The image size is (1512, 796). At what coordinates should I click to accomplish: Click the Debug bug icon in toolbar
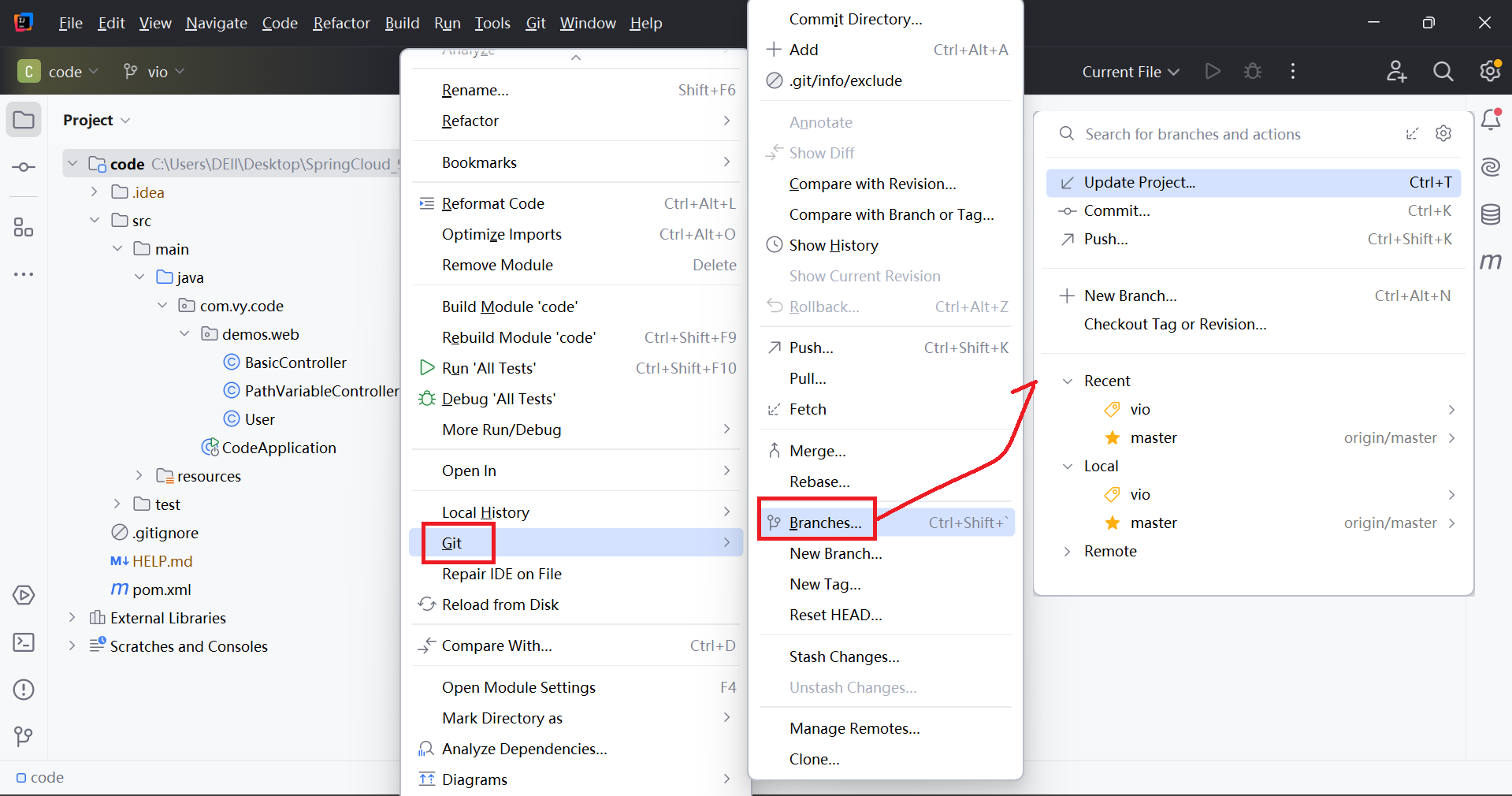1253,72
